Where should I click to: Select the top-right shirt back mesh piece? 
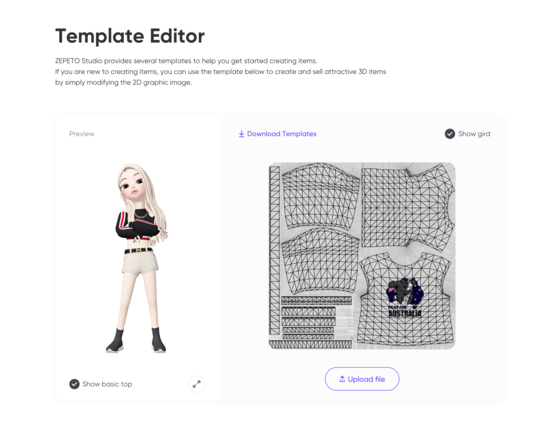408,206
